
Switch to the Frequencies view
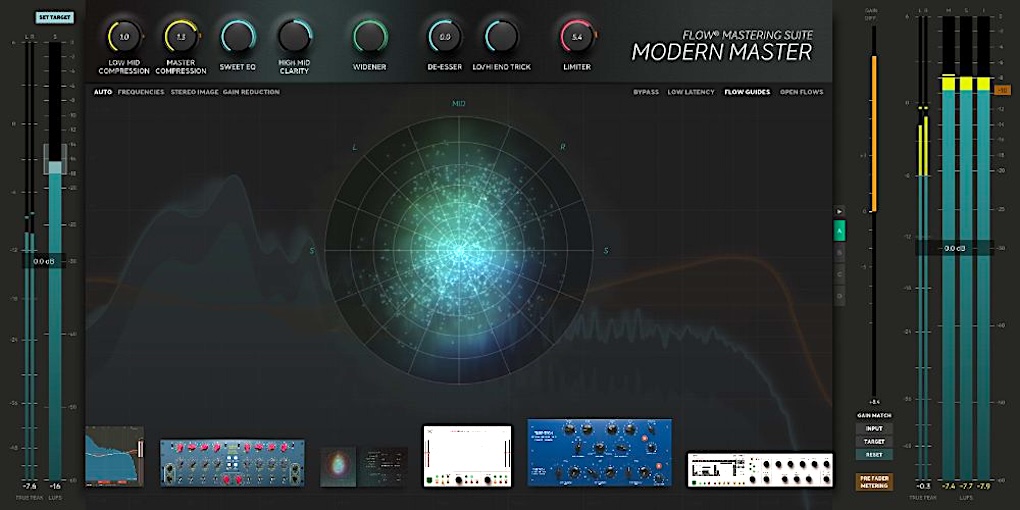coord(141,92)
